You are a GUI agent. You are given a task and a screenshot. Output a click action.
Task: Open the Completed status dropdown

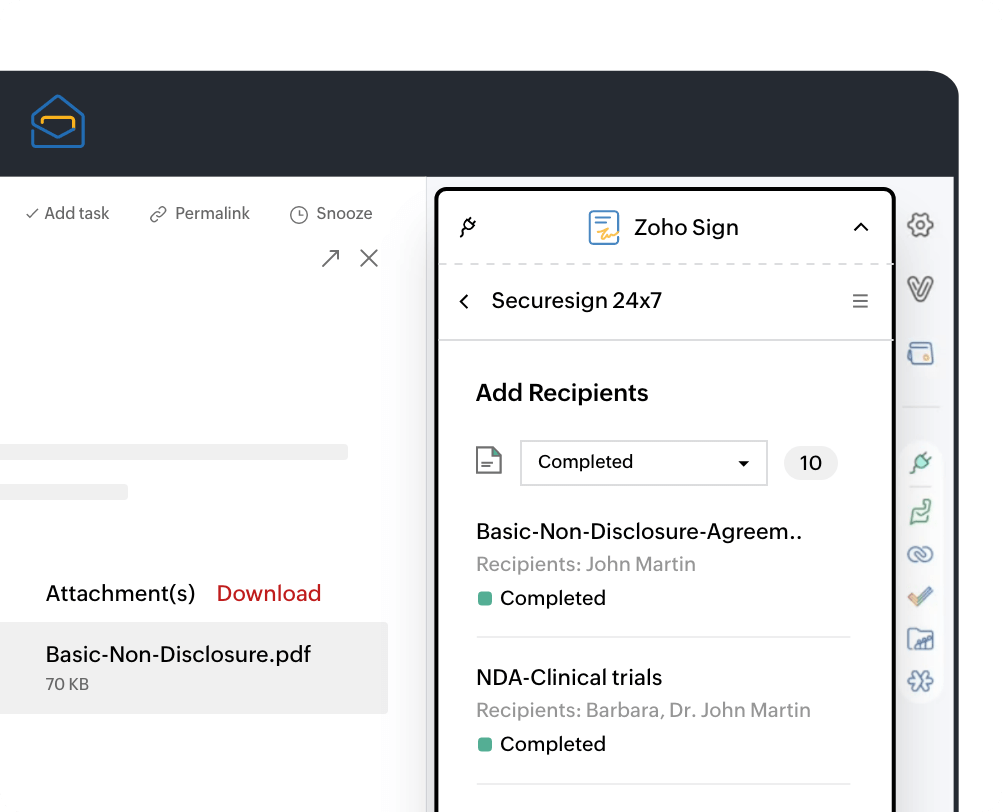click(644, 463)
